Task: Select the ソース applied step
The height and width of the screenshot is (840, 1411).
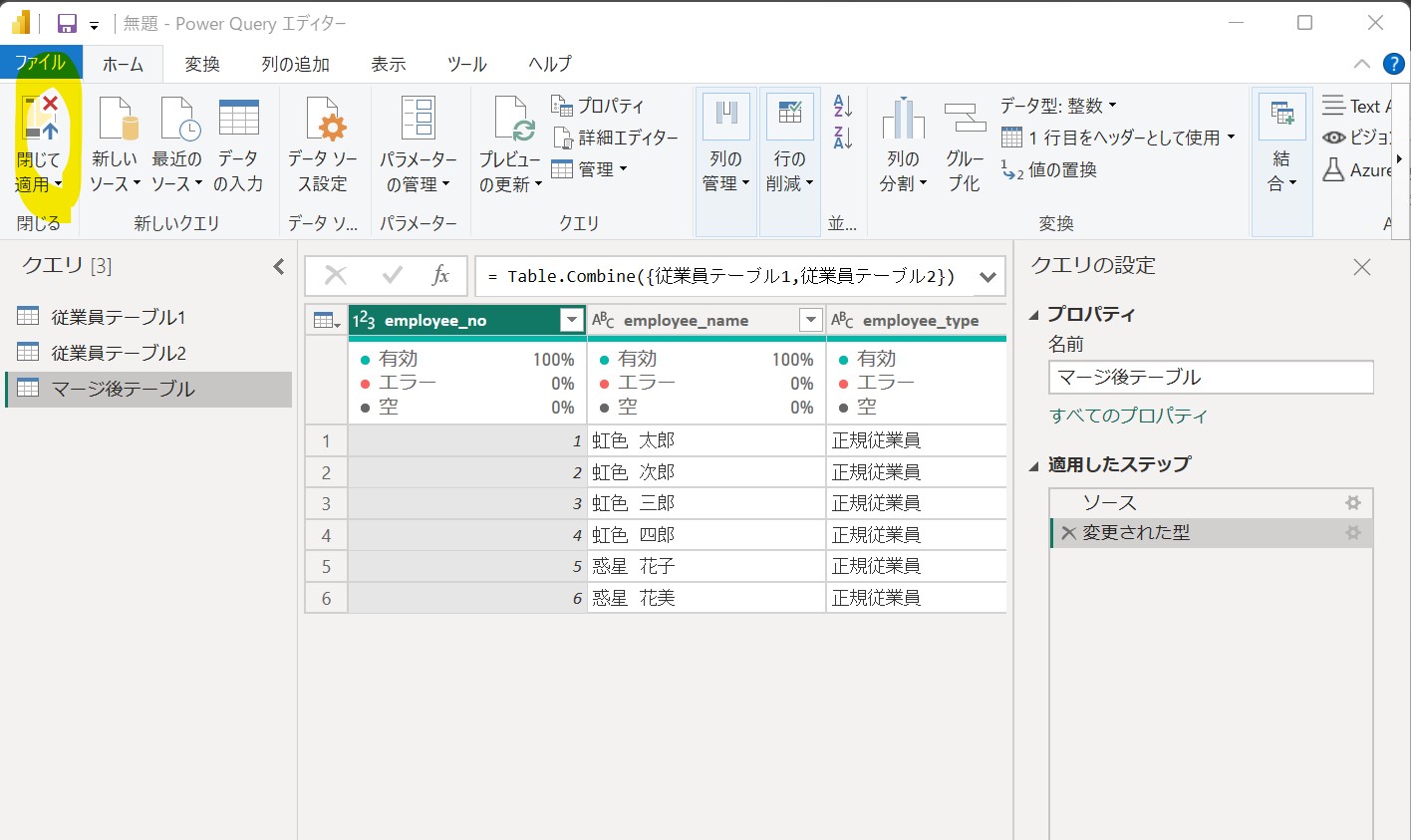Action: (x=1212, y=503)
